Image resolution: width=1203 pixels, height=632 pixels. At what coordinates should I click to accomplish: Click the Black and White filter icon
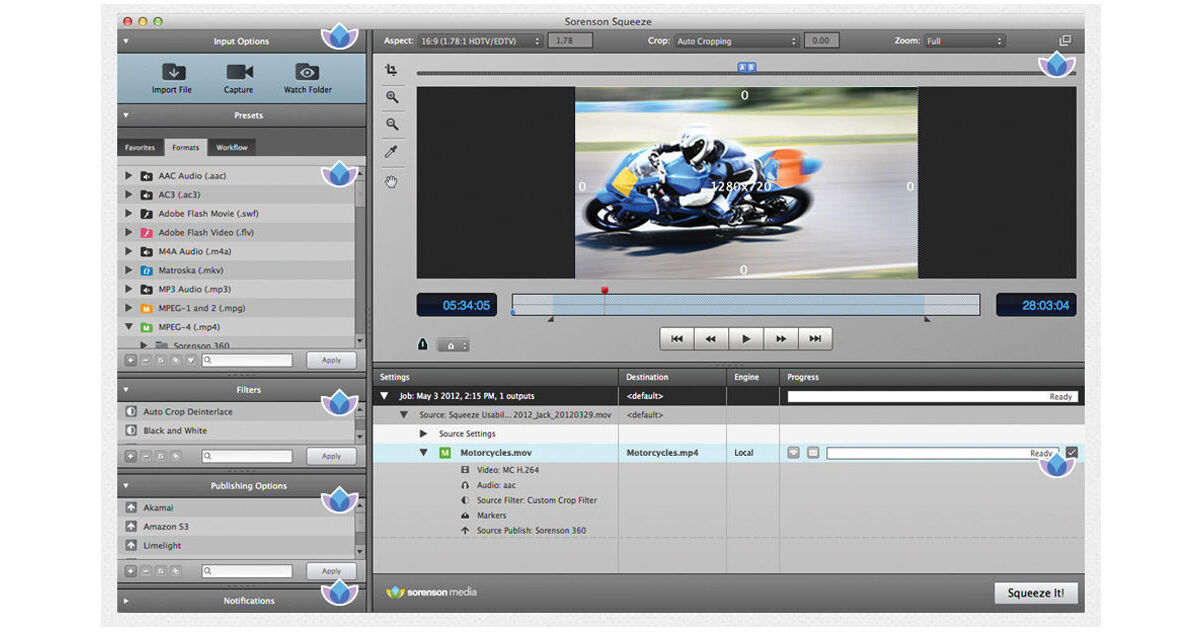click(131, 431)
